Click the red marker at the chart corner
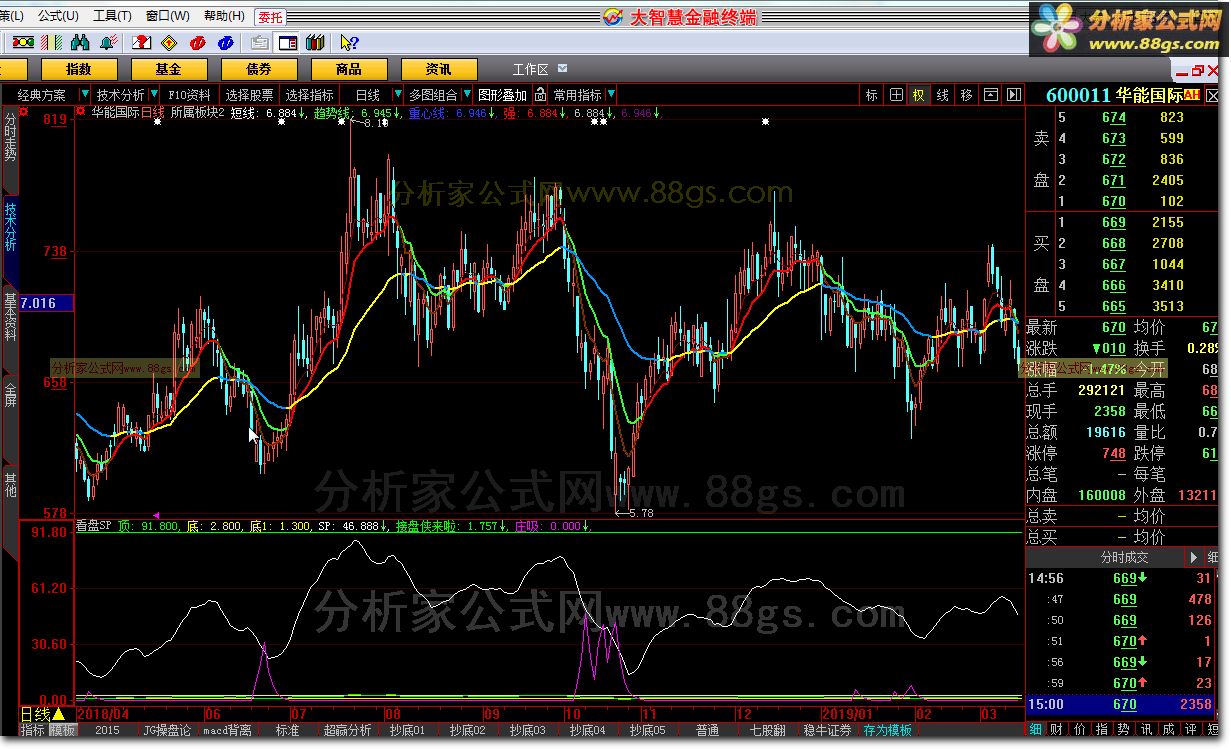This screenshot has height=749, width=1231. 80,111
